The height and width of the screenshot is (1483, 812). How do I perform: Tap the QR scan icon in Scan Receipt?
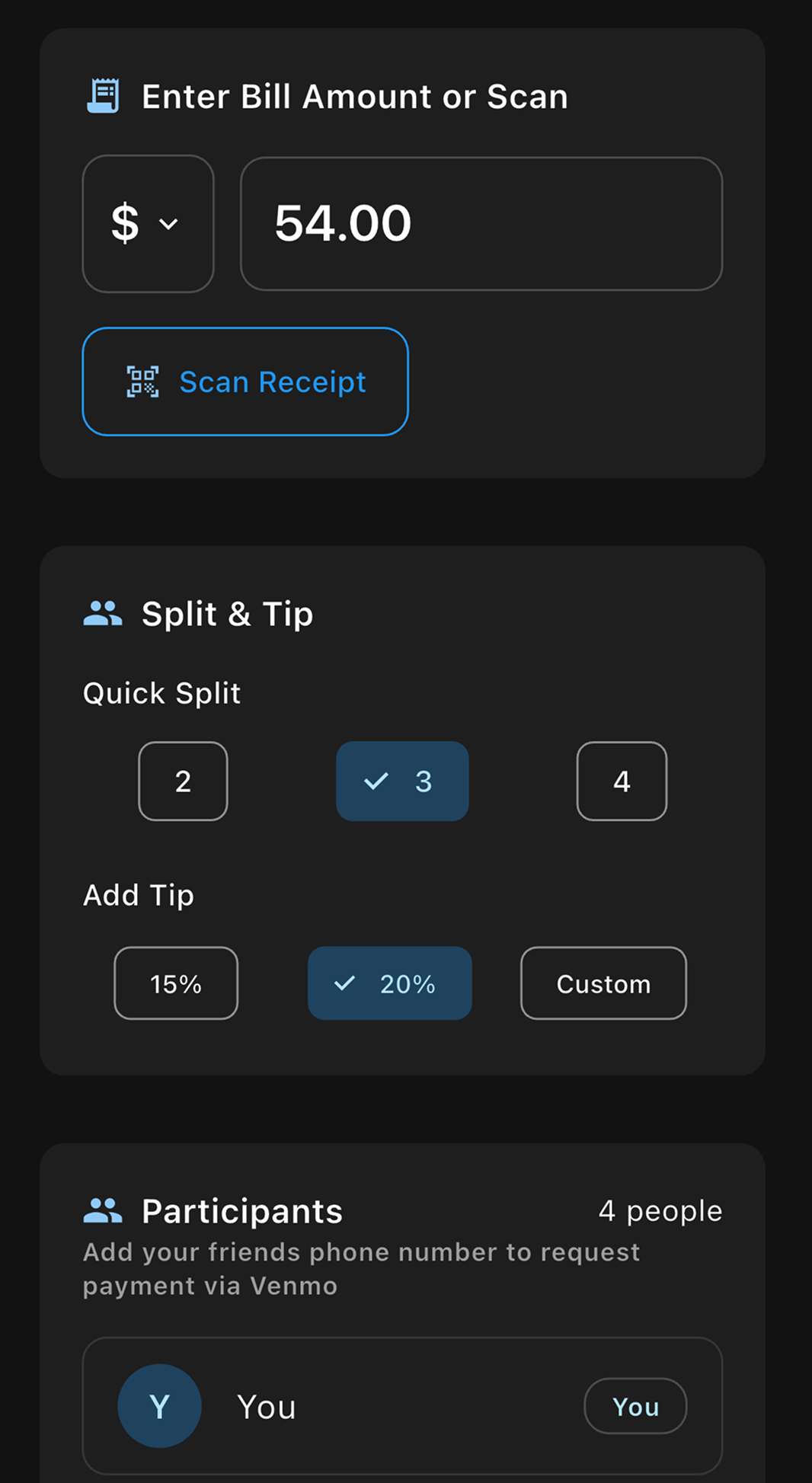[x=142, y=382]
